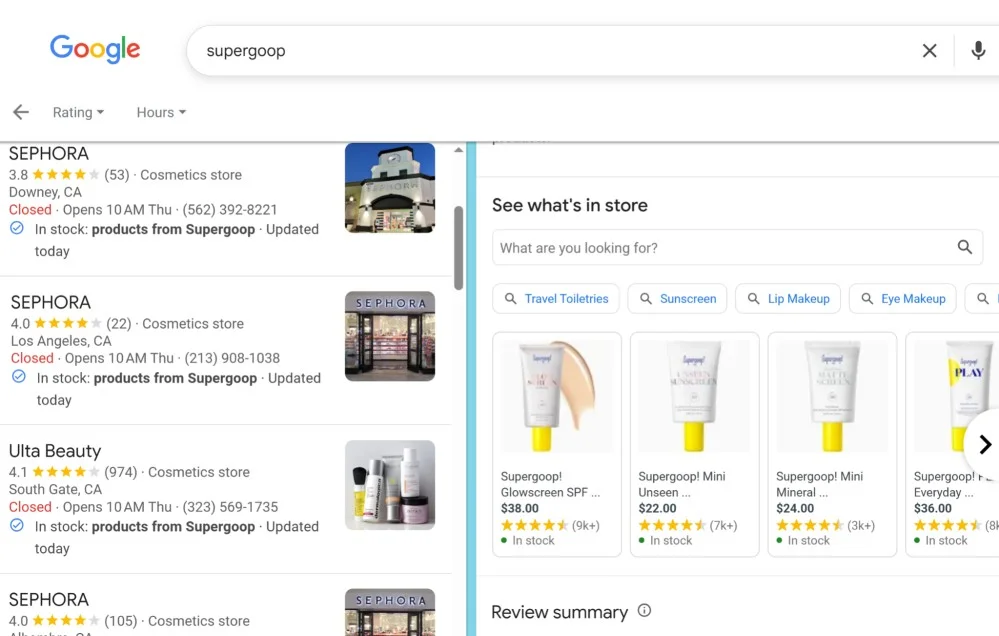Click the phone number (323) 569-1735

[230, 507]
